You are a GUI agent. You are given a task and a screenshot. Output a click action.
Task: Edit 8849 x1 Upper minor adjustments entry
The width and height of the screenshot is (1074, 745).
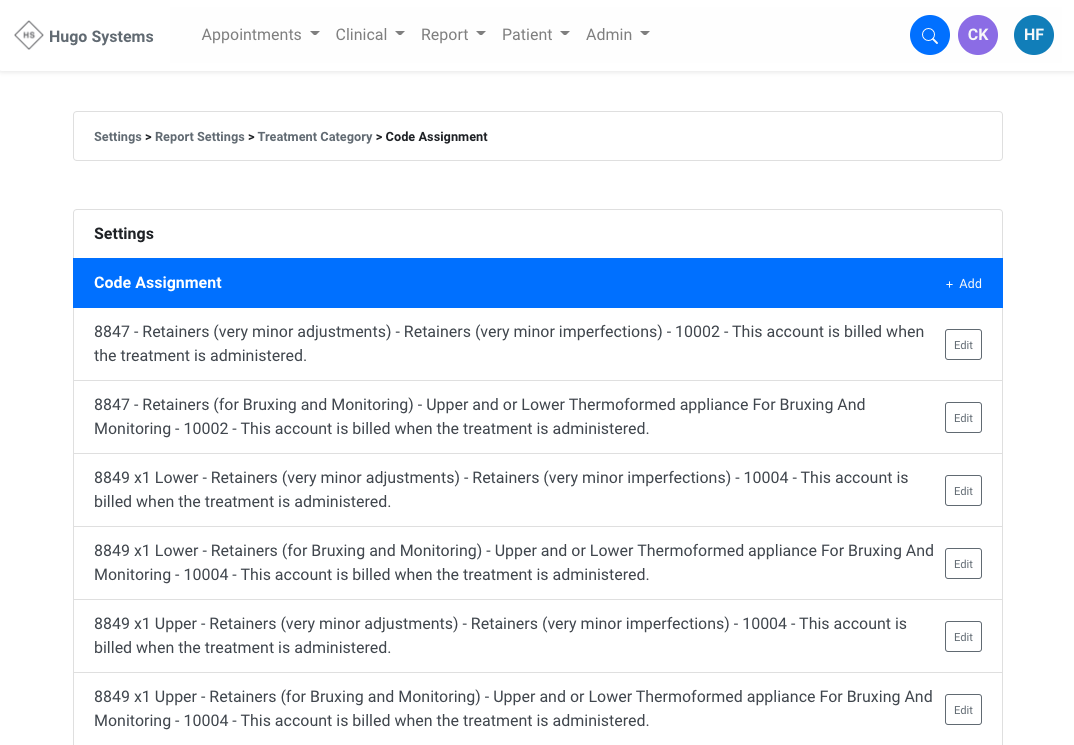point(963,637)
